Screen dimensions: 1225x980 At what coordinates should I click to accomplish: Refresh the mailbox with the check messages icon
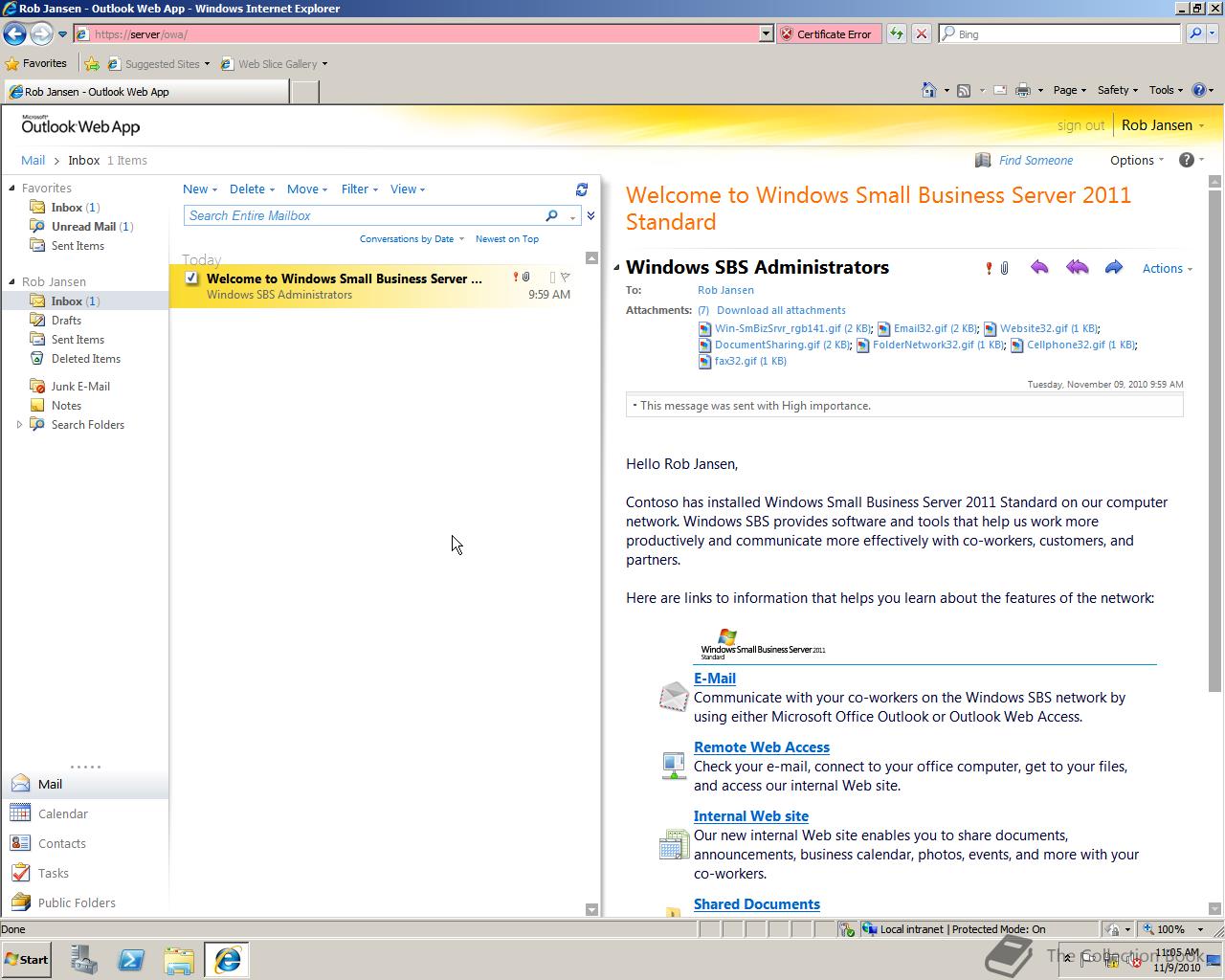pyautogui.click(x=581, y=189)
